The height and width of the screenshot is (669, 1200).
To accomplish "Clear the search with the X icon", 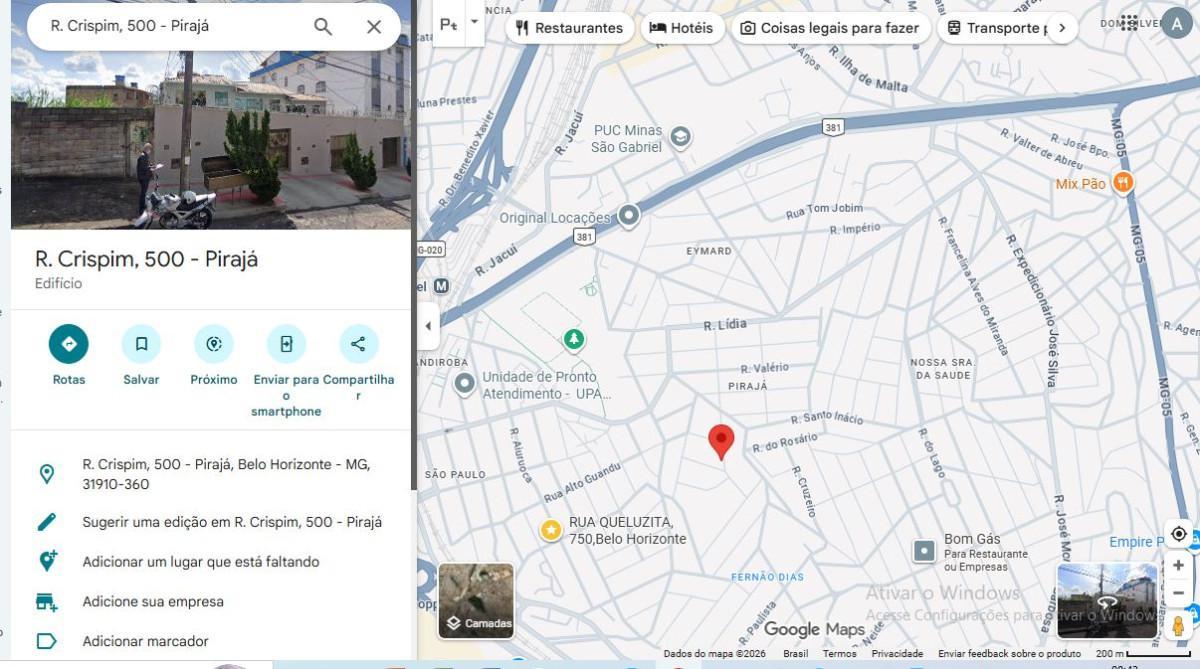I will [x=374, y=27].
